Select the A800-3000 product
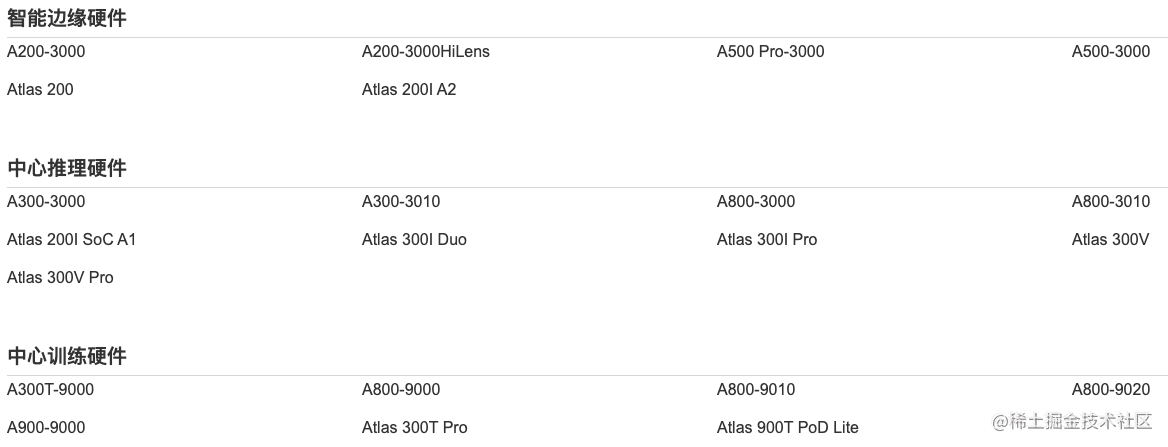1168x447 pixels. coord(755,202)
